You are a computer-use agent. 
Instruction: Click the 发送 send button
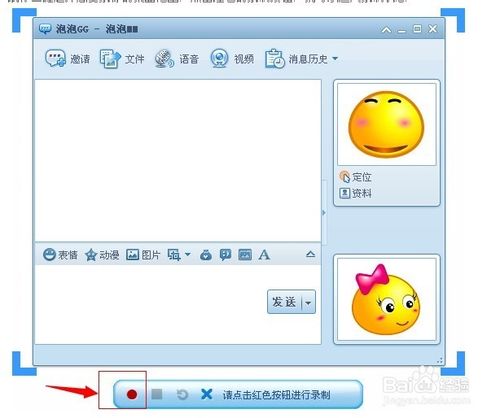(284, 302)
